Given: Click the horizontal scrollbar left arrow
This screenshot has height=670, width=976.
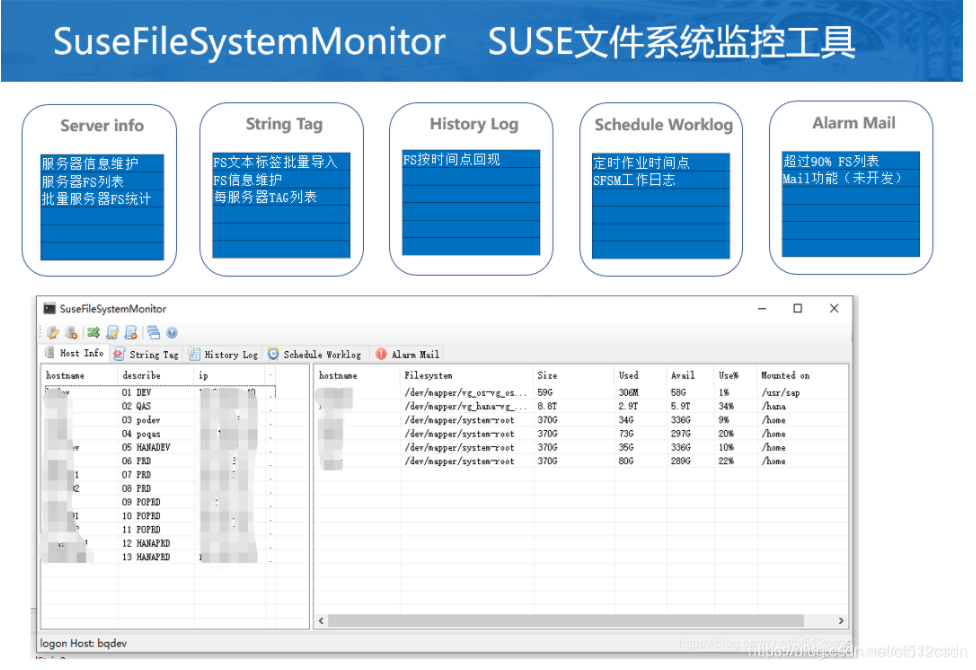Looking at the screenshot, I should pyautogui.click(x=321, y=621).
